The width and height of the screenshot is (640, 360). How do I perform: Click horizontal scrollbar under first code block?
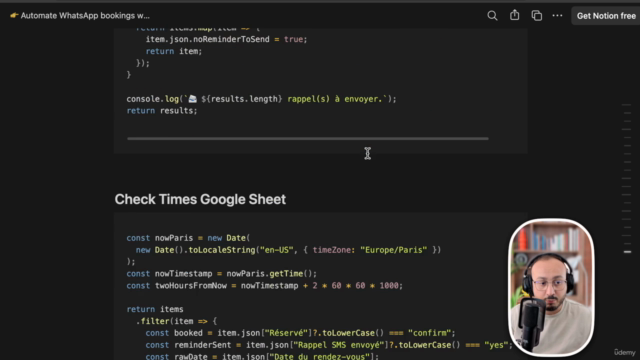308,139
